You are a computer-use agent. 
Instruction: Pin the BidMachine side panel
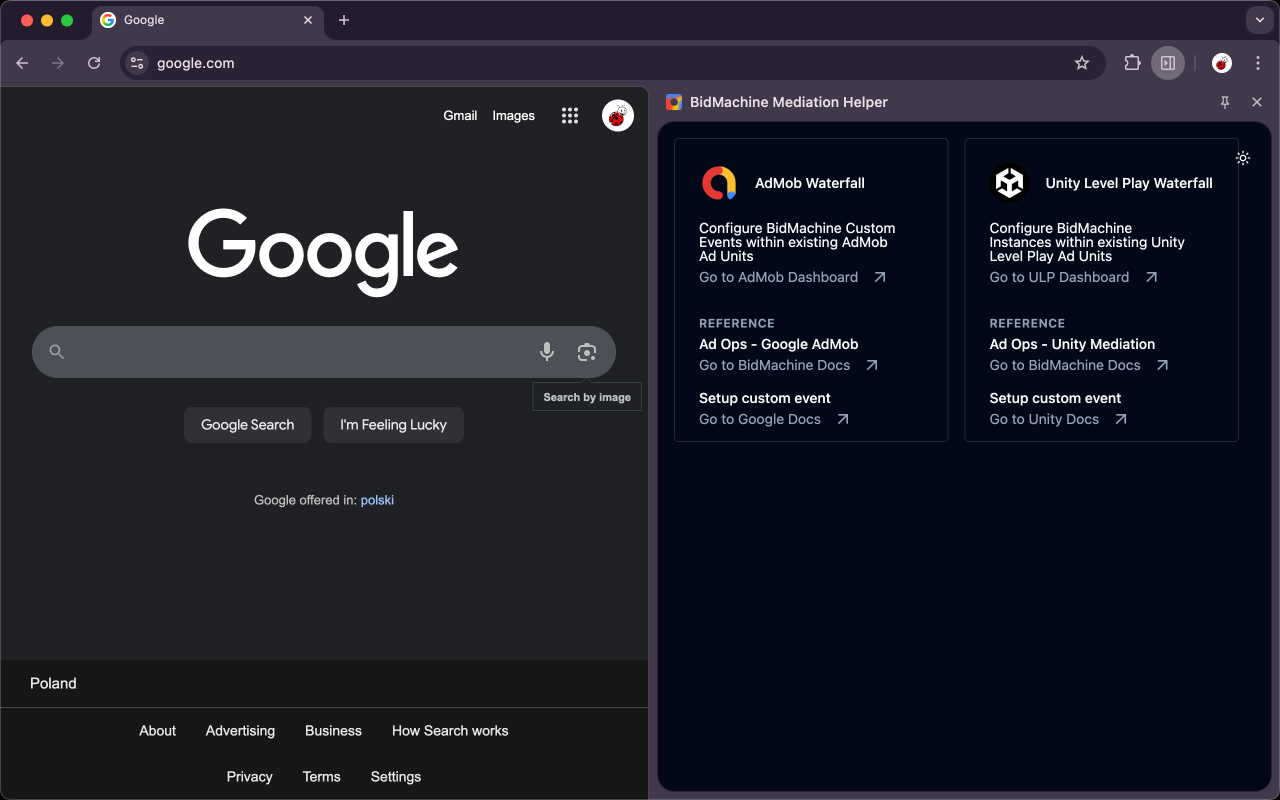coord(1225,102)
